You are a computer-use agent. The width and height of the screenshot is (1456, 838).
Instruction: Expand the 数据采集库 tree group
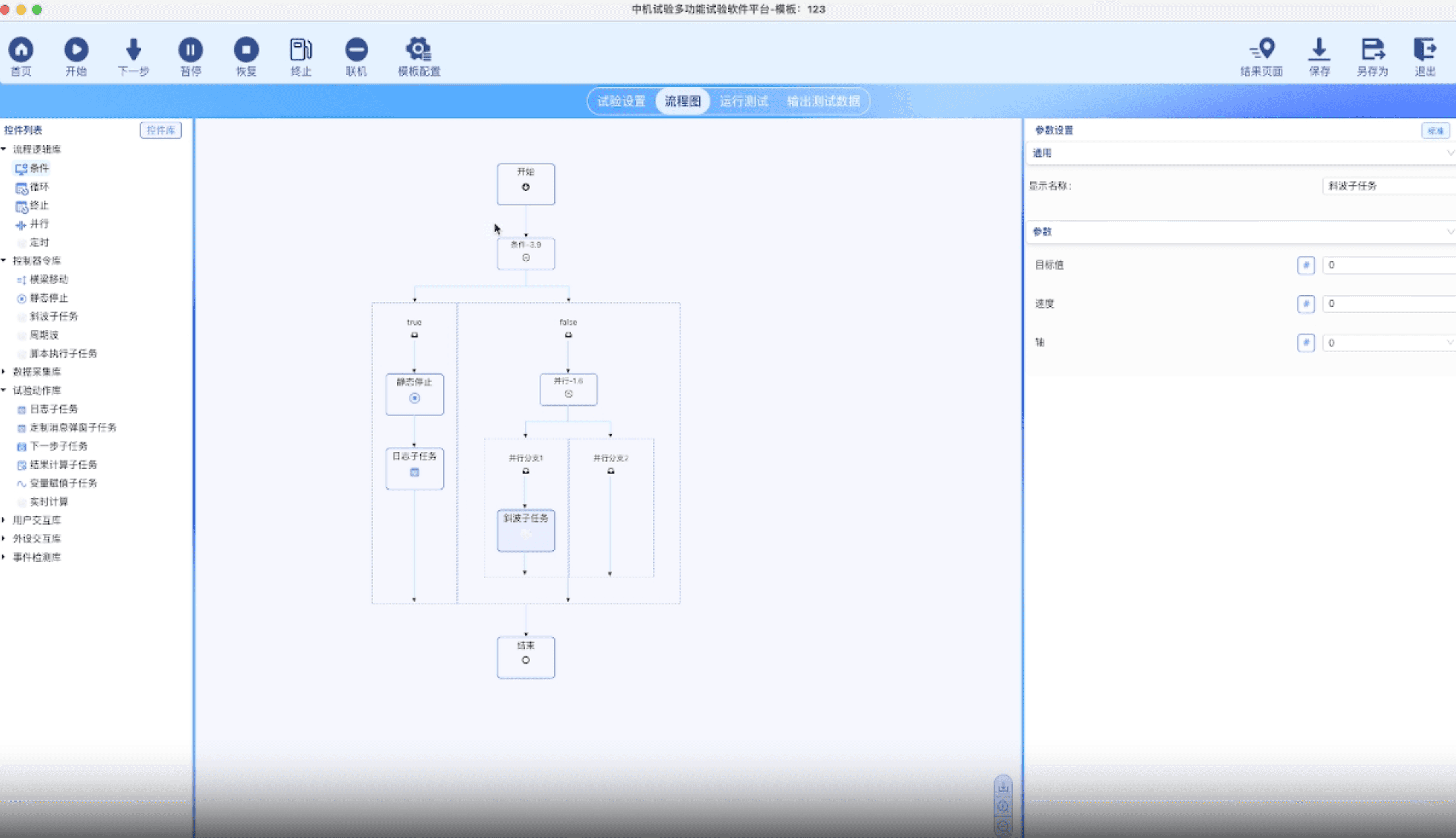pos(4,372)
